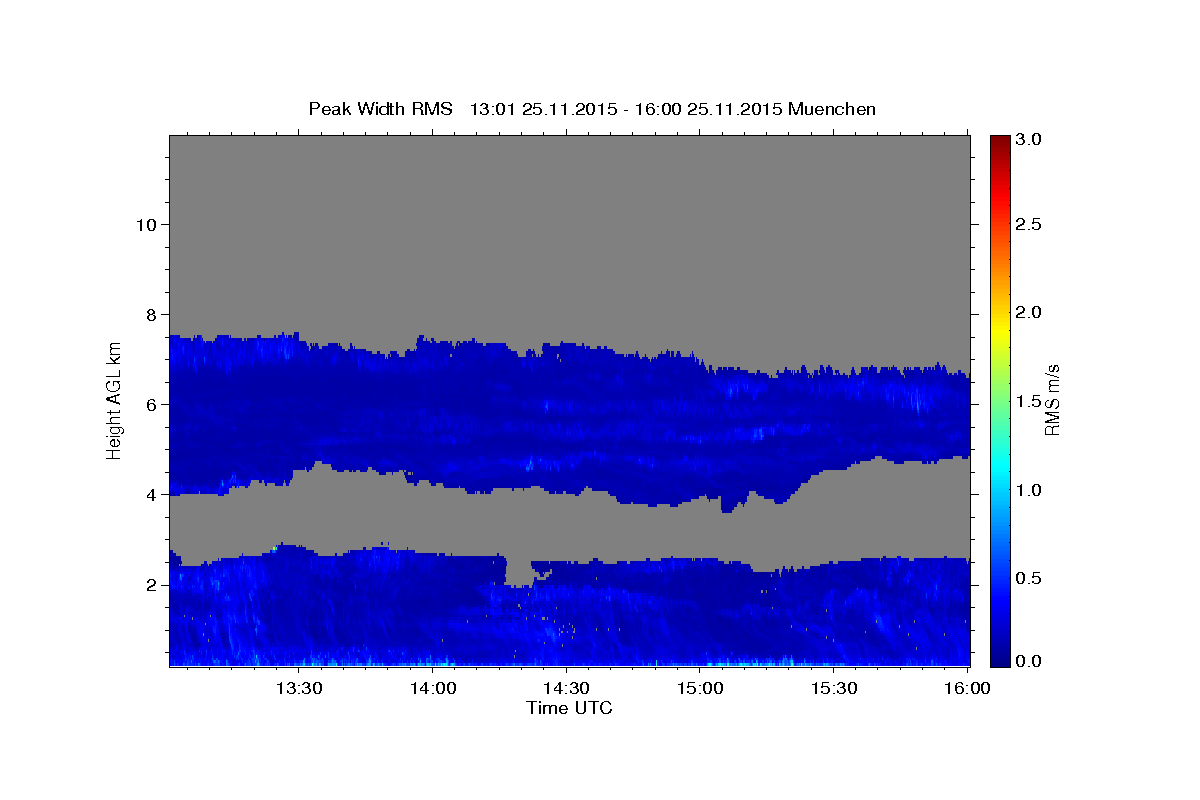Click the colorbar value 1.0
This screenshot has height=800, width=1200.
pos(1029,490)
